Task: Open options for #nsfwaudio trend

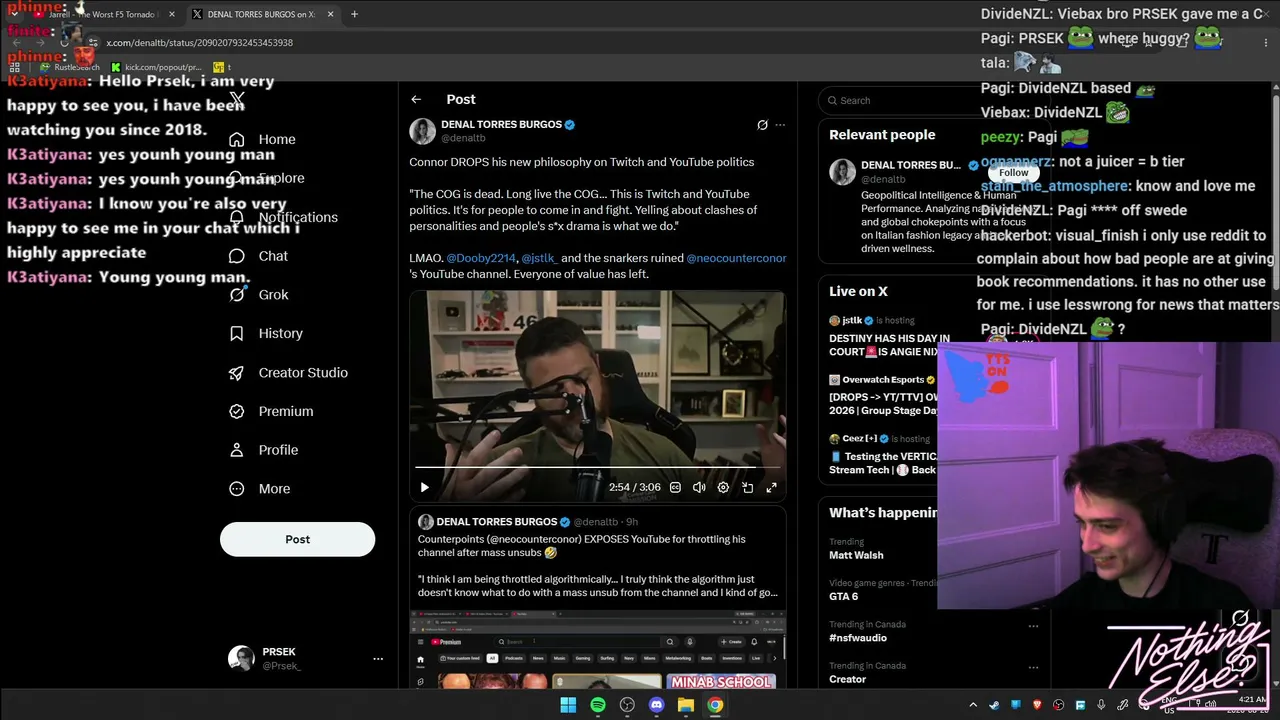Action: (x=1033, y=626)
